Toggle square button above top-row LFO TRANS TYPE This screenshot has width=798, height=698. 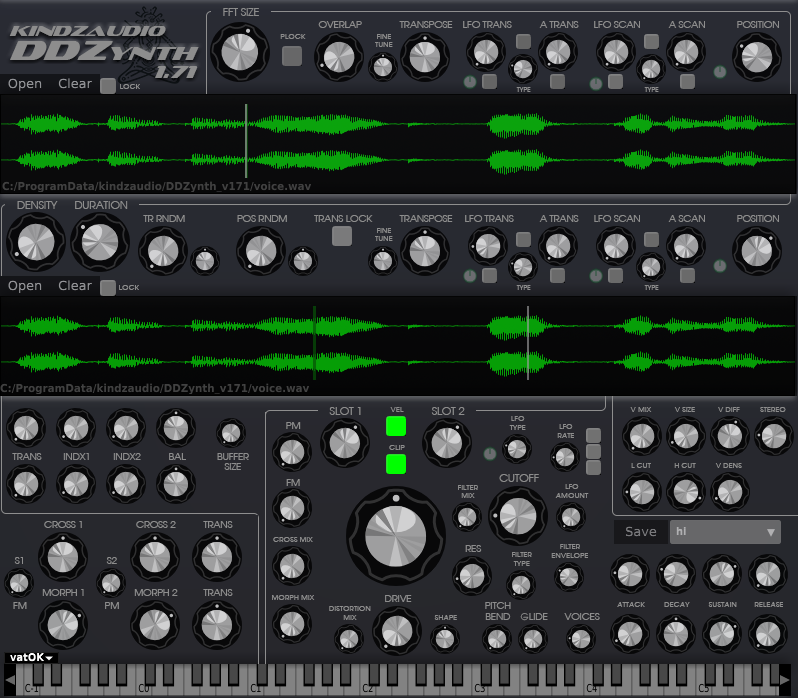click(x=523, y=41)
